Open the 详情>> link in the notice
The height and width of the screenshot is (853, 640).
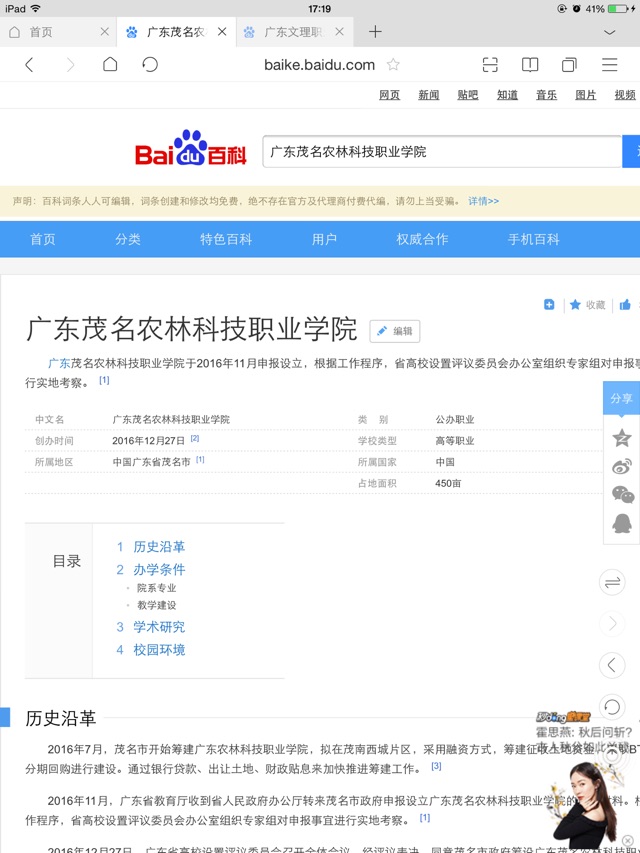[x=483, y=201]
